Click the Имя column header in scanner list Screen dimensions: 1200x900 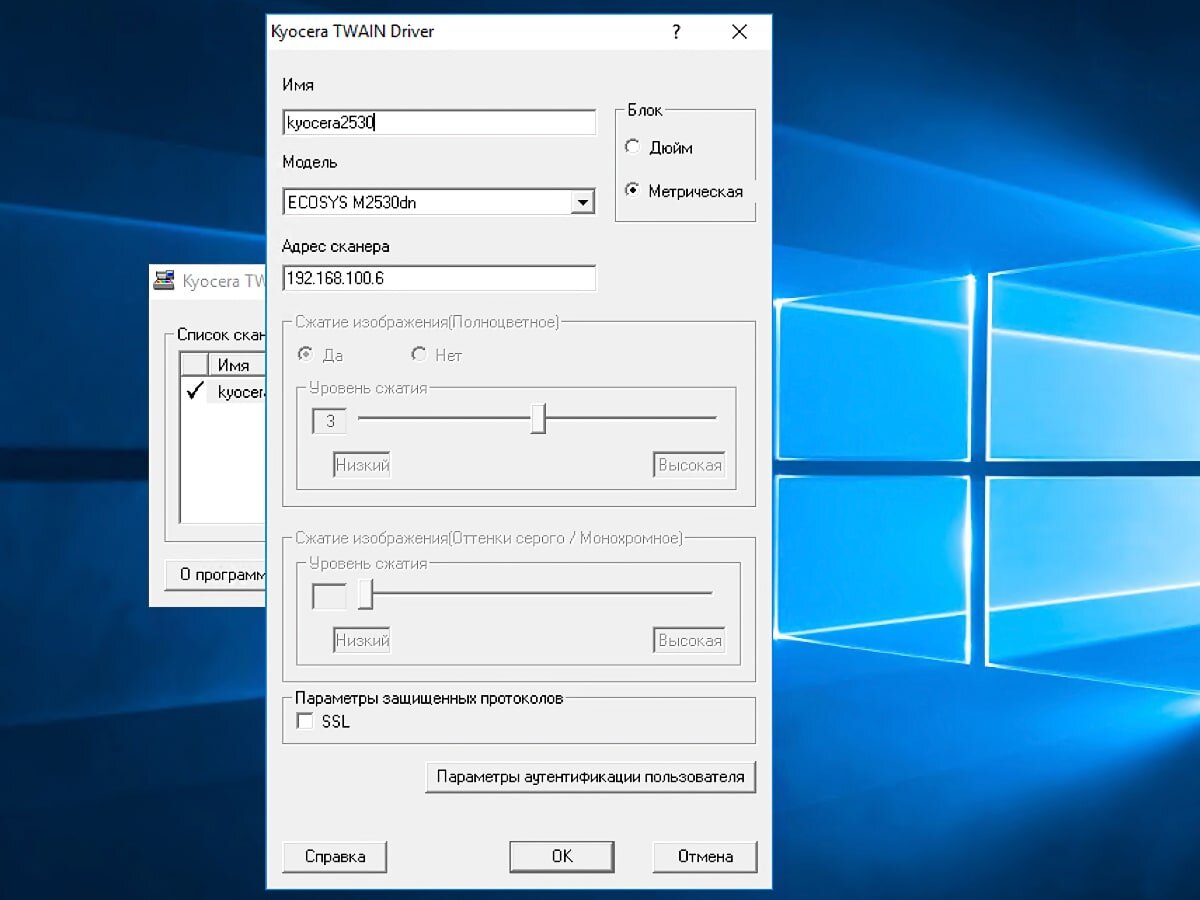(238, 365)
